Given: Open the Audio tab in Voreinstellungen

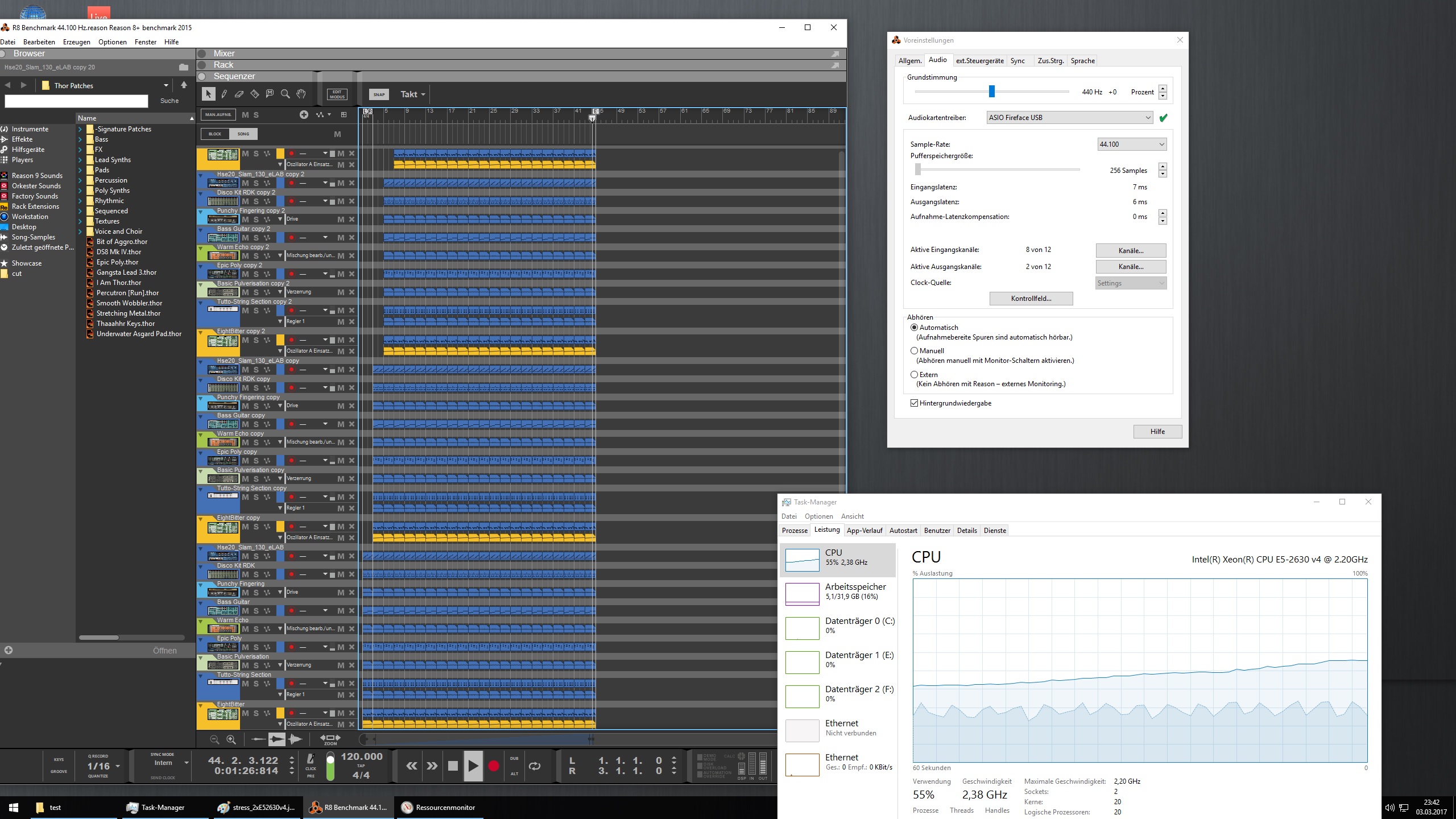Looking at the screenshot, I should (938, 60).
